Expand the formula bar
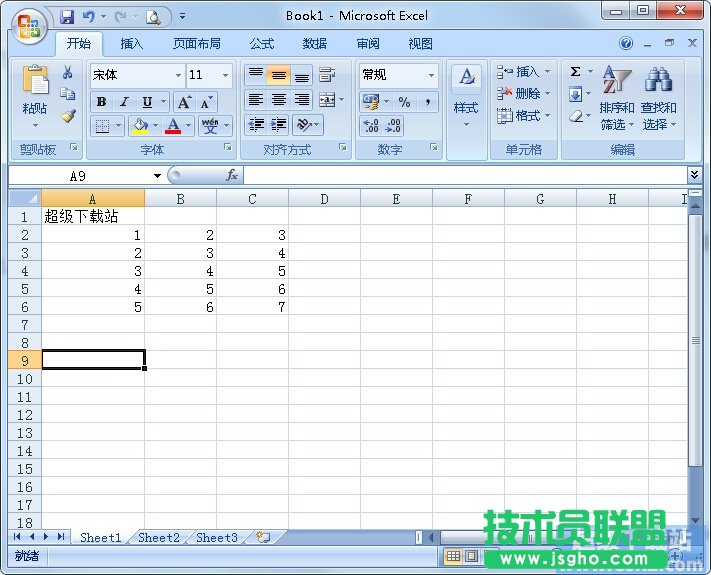The height and width of the screenshot is (575, 711). pos(694,175)
